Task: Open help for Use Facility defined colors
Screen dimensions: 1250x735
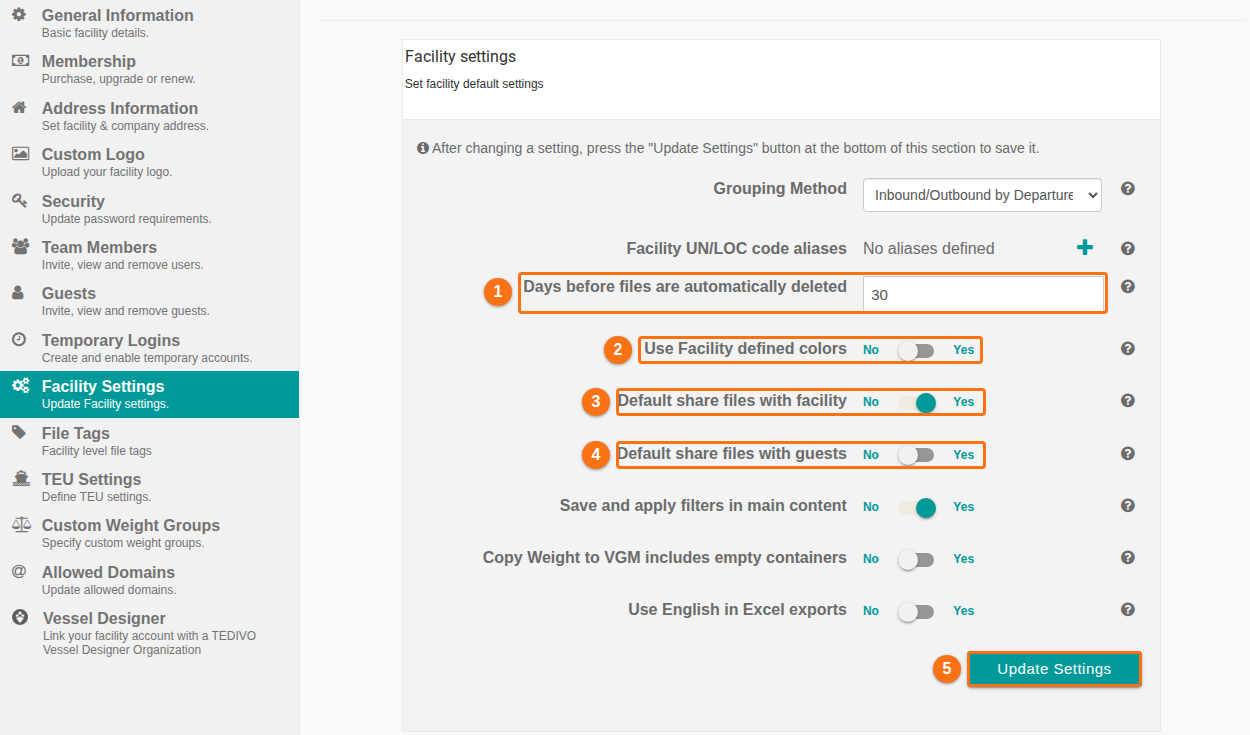Action: coord(1128,348)
